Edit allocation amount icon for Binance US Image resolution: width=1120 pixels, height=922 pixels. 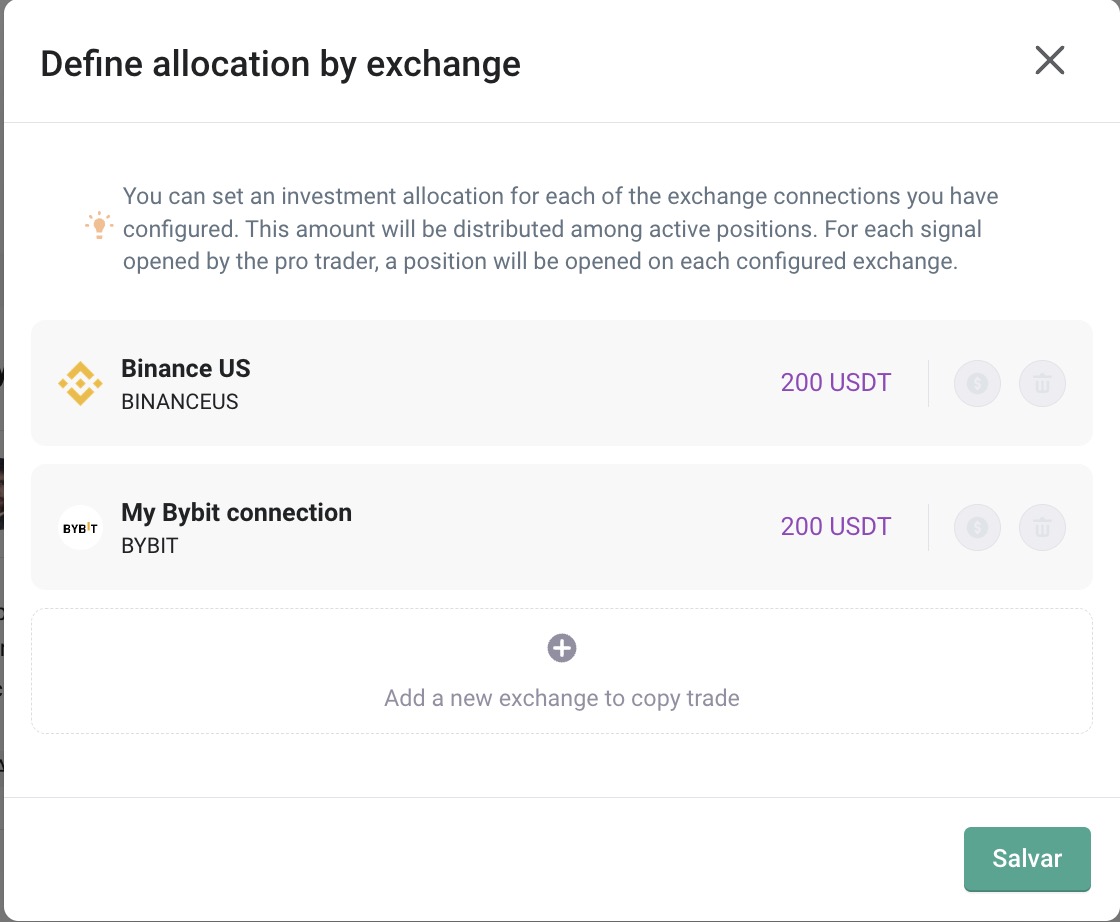click(x=977, y=383)
